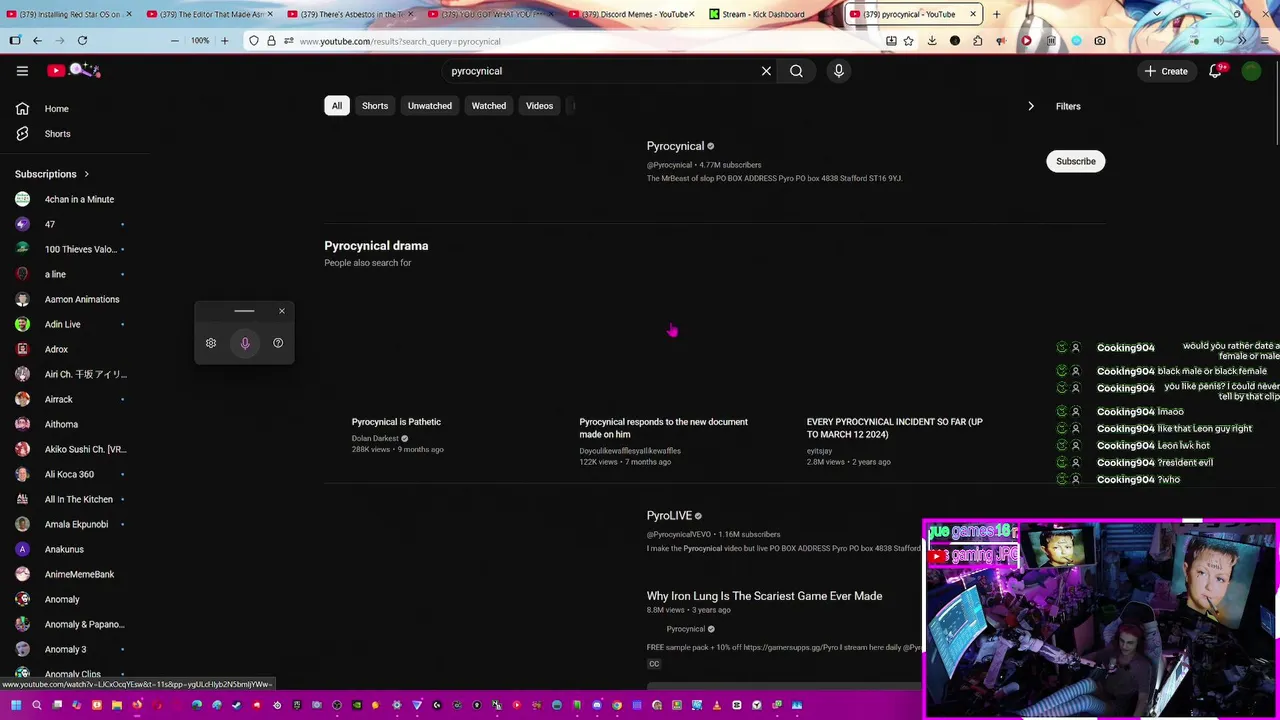Viewport: 1280px width, 720px height.
Task: Select the Watched filter chip
Action: click(489, 106)
